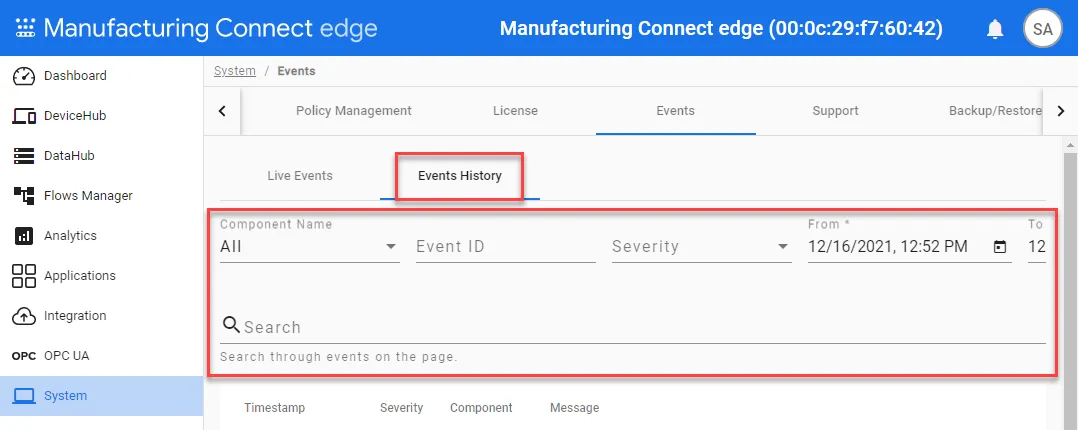The width and height of the screenshot is (1078, 430).
Task: Click the scrollbar up arrow
Action: pyautogui.click(x=1070, y=145)
